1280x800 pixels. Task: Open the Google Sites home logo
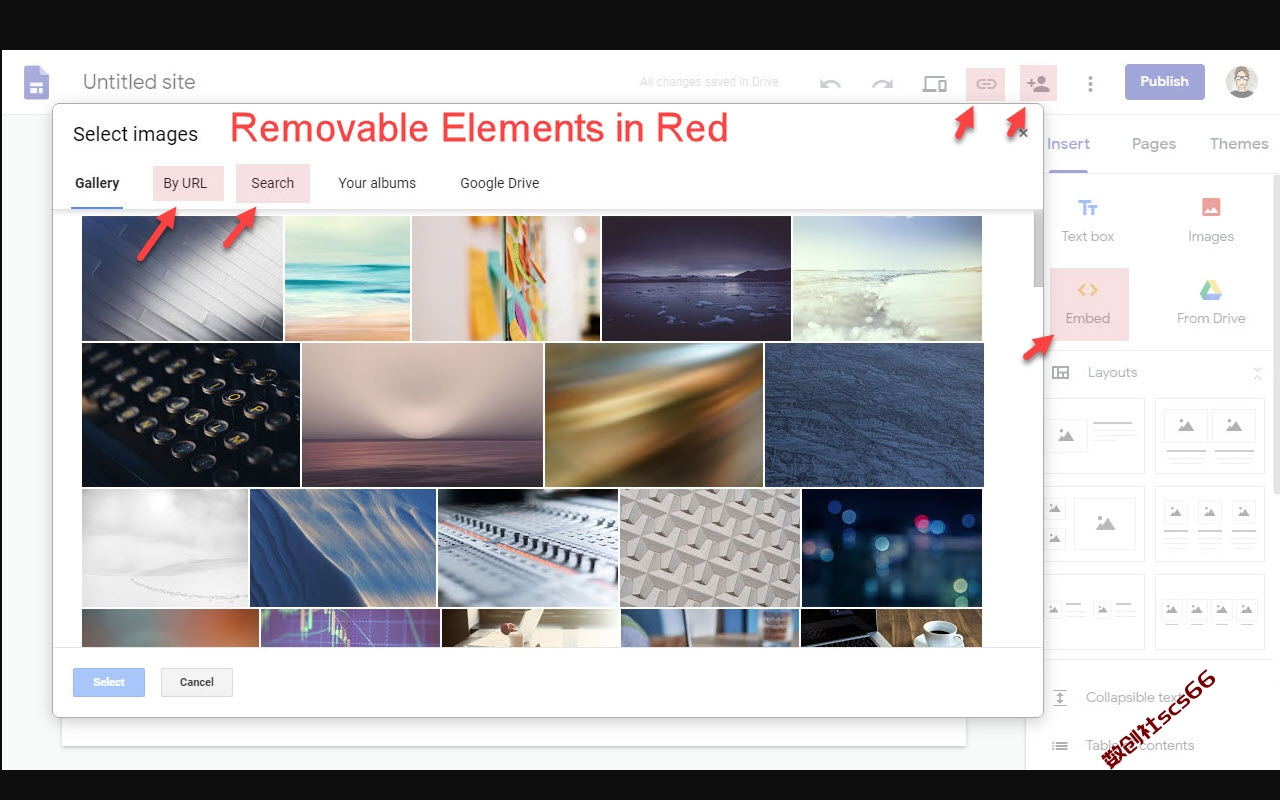tap(37, 82)
